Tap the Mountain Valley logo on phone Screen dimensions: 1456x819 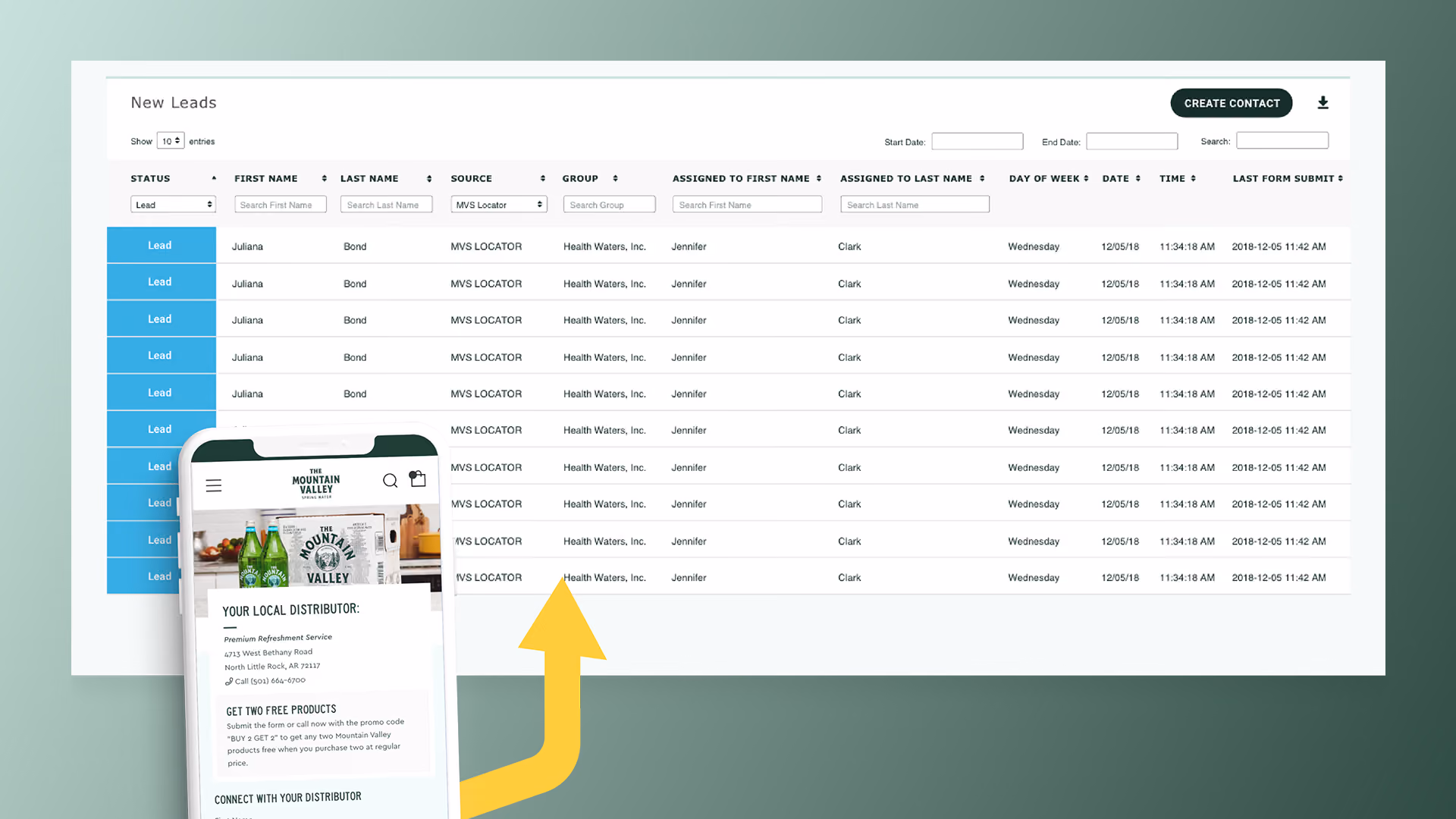click(316, 483)
